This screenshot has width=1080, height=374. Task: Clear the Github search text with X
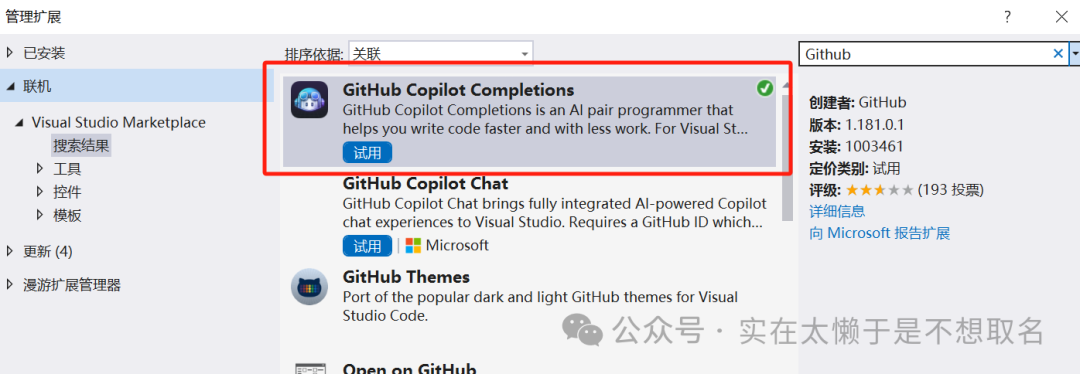point(1058,54)
